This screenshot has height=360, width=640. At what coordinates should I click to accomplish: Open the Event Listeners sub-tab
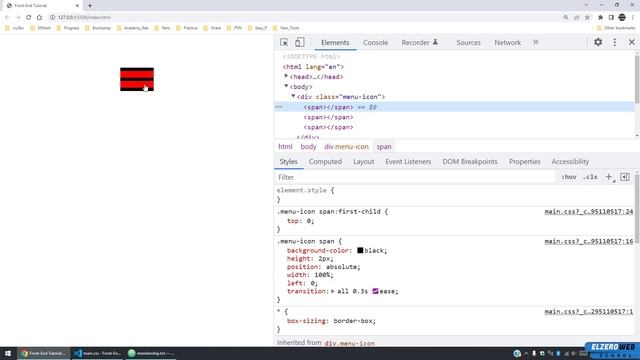pos(408,162)
